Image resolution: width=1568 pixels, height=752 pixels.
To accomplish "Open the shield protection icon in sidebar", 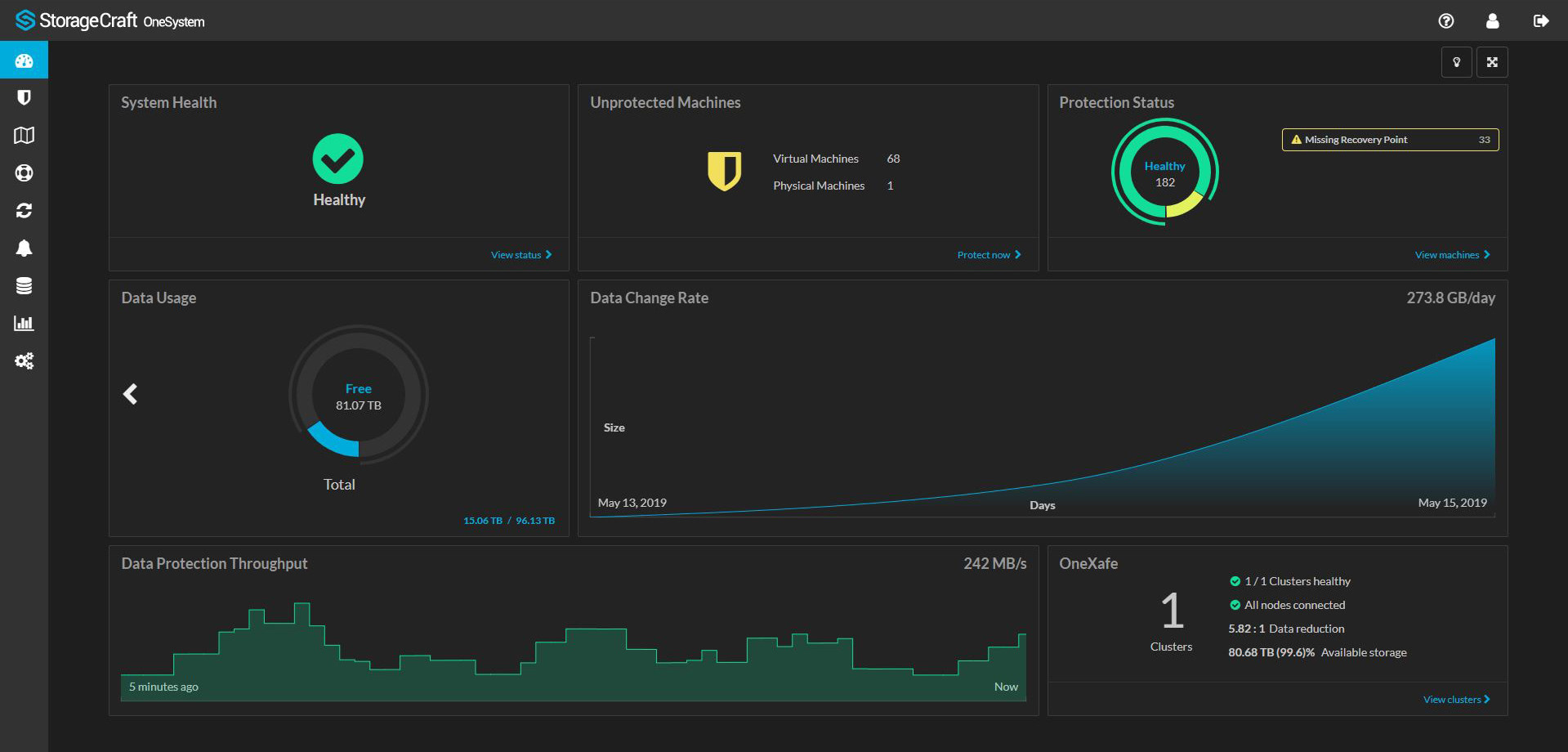I will click(24, 98).
